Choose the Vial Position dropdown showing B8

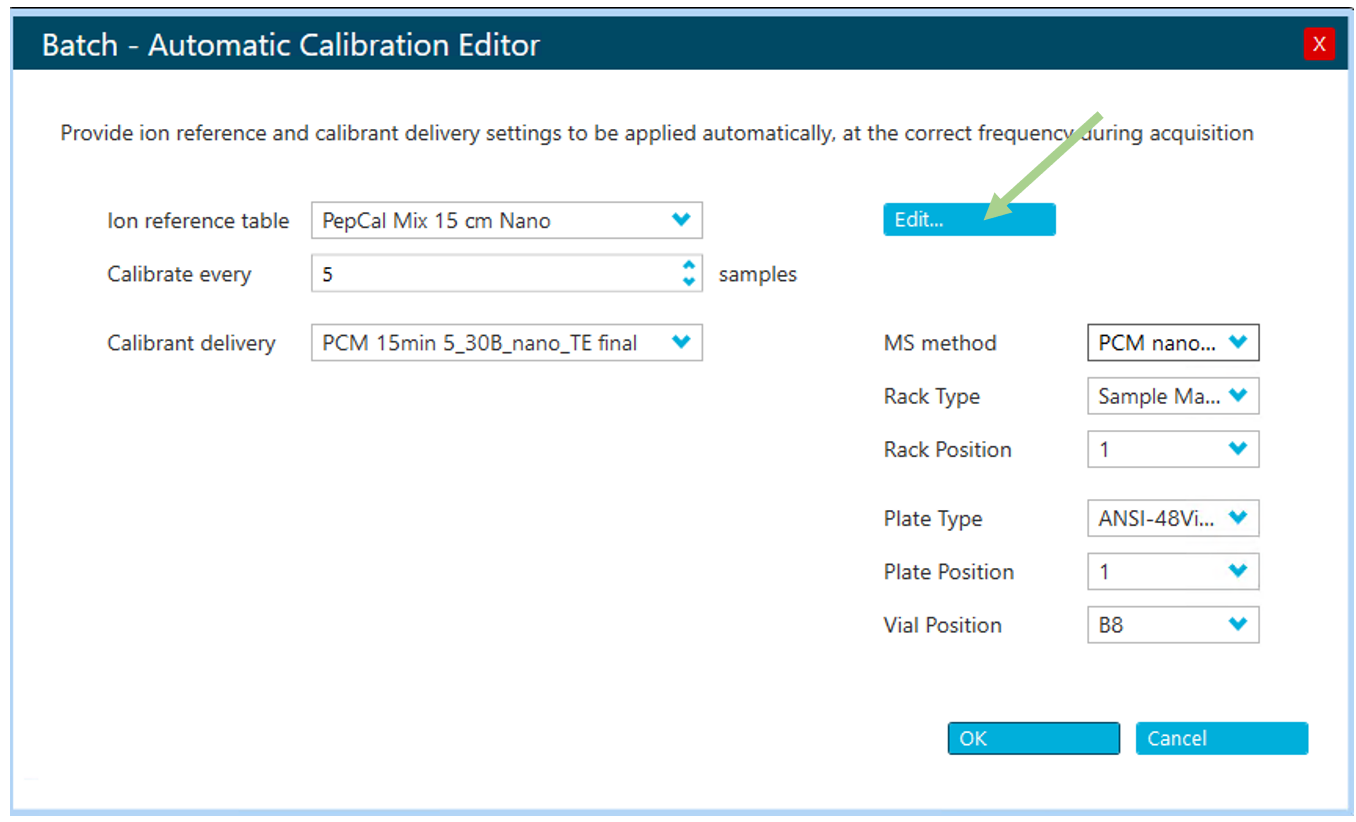point(1172,625)
